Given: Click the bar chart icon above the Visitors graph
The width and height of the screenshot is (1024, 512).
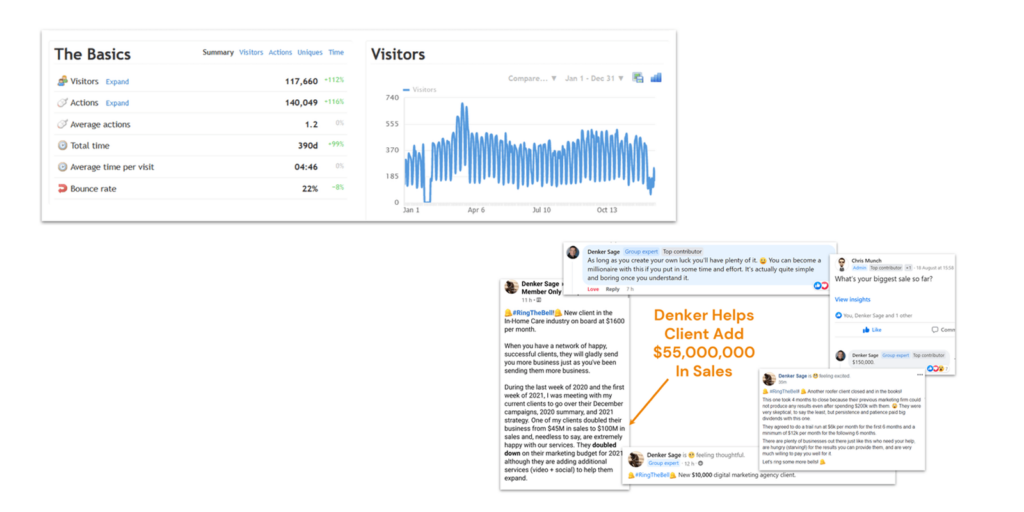Looking at the screenshot, I should tap(656, 78).
